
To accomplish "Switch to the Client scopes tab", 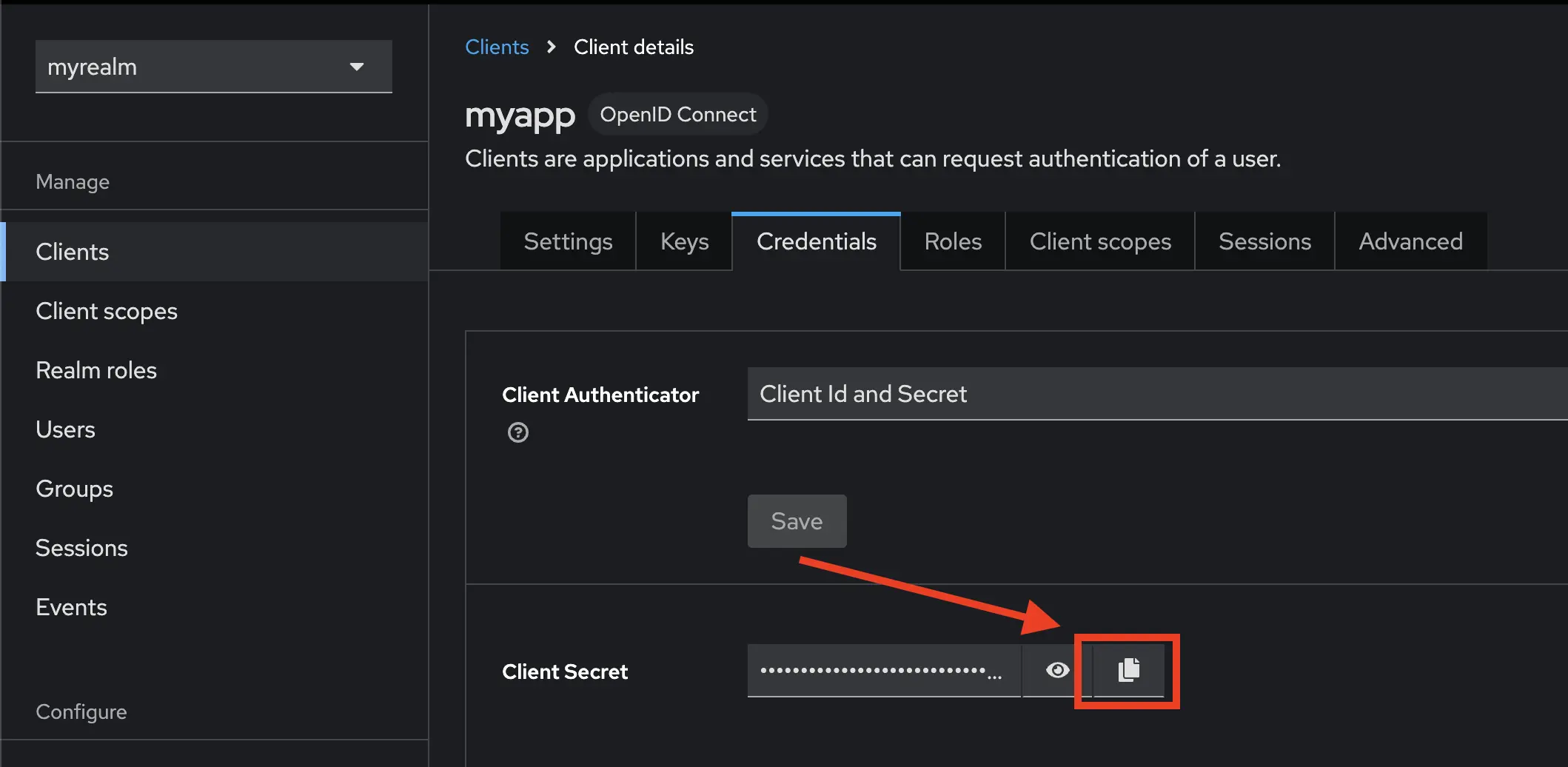I will [1099, 241].
